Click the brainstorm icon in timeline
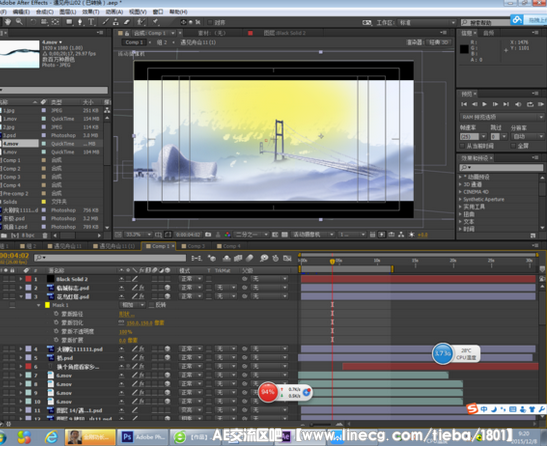The height and width of the screenshot is (452, 548). tap(264, 258)
